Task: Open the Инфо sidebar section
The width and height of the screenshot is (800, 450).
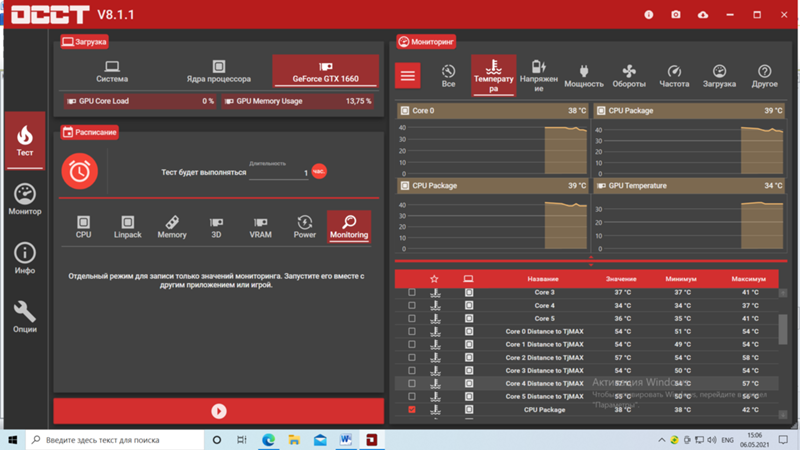Action: pyautogui.click(x=24, y=258)
